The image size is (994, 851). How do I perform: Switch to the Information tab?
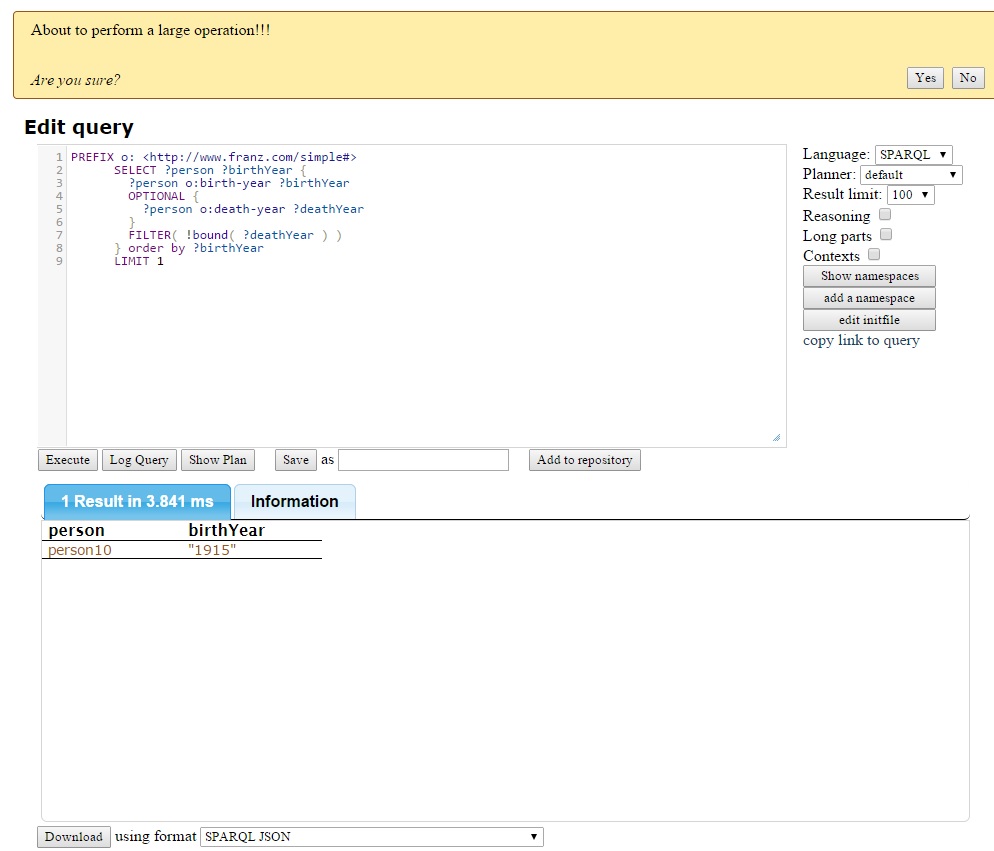point(294,502)
